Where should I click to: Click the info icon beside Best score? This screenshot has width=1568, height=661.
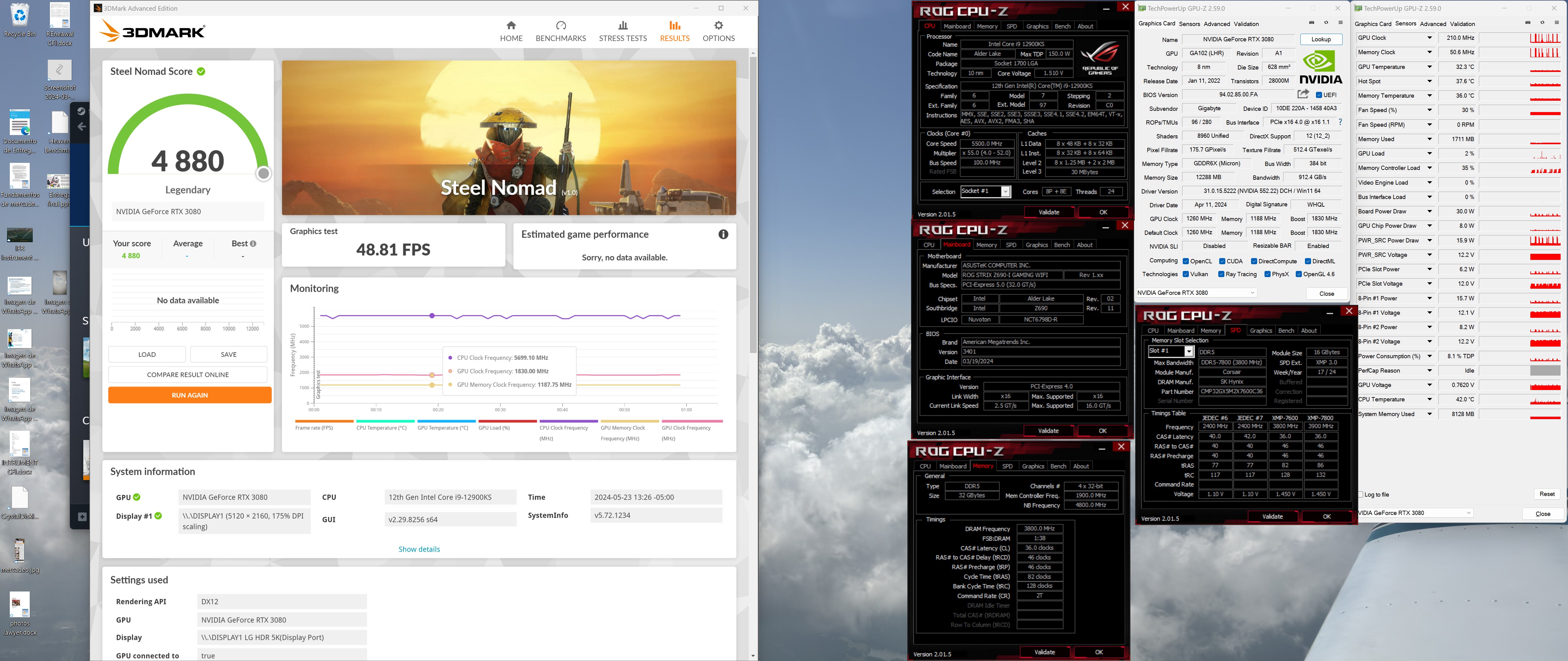(x=253, y=243)
